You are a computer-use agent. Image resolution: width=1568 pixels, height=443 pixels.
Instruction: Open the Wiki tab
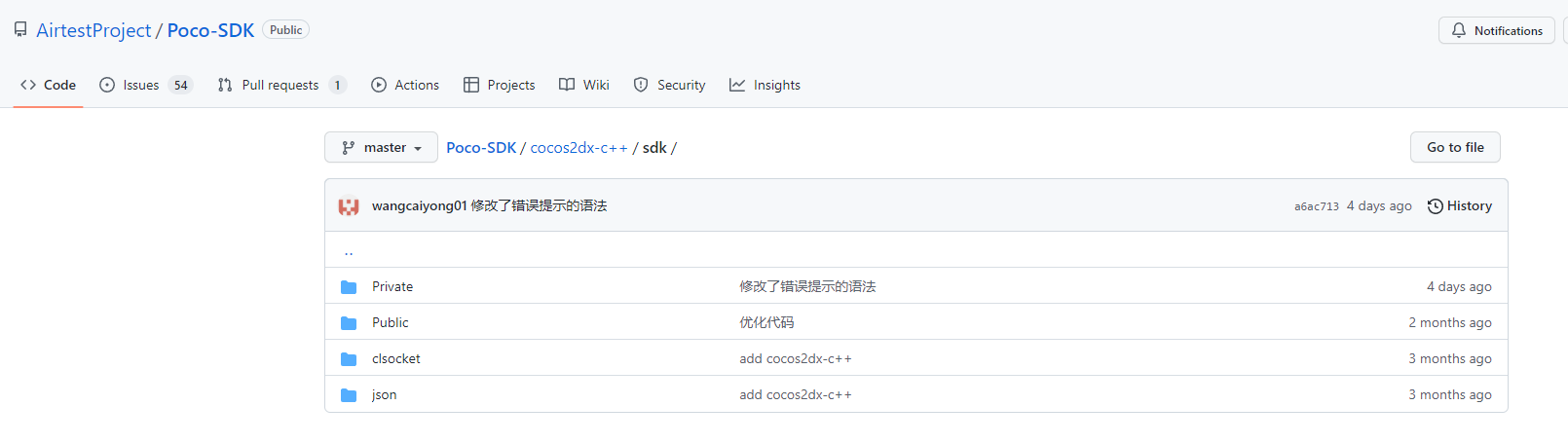tap(584, 85)
